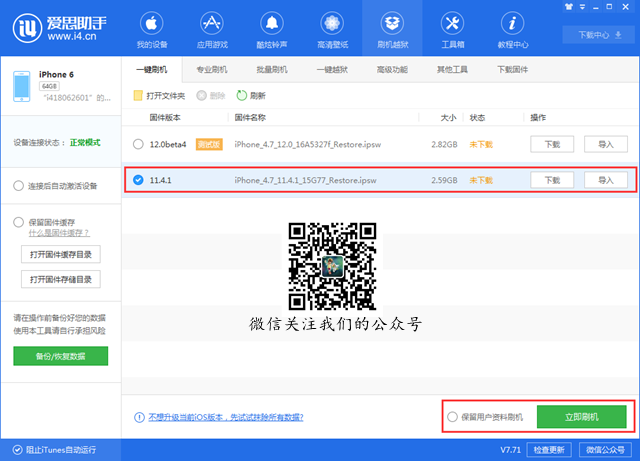Screen dimensions: 640x461
Task: Click the info icon beside the iOS link
Action: [139, 417]
